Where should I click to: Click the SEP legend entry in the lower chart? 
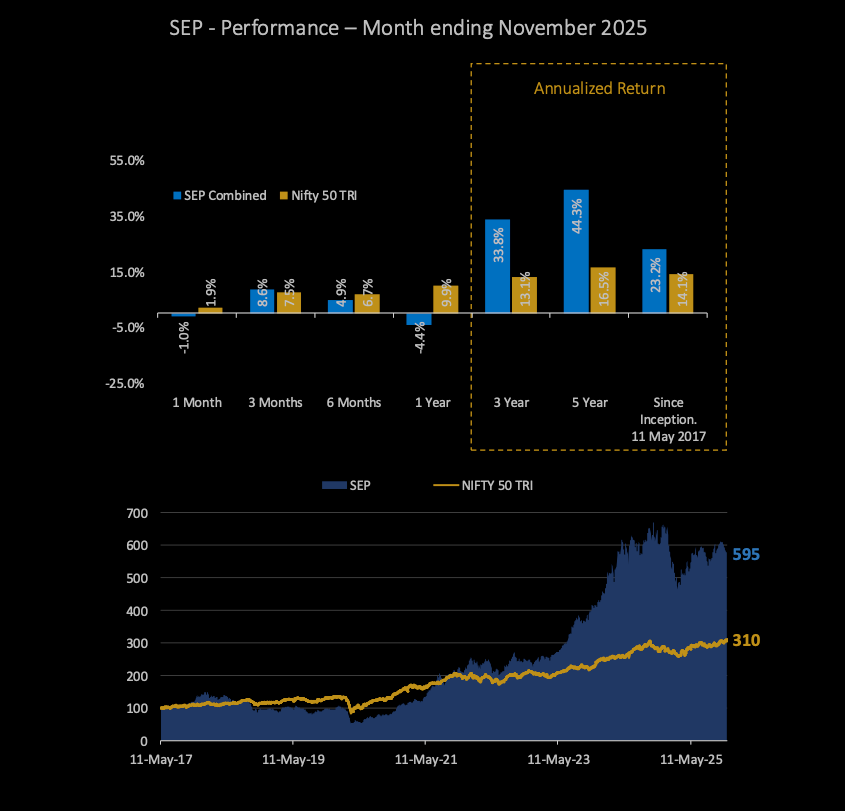(352, 485)
